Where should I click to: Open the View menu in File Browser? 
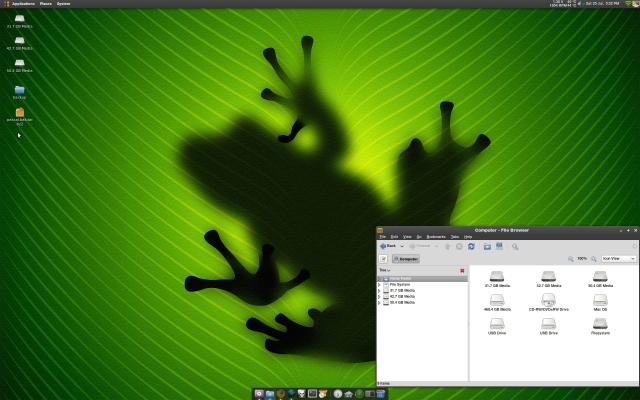click(407, 237)
